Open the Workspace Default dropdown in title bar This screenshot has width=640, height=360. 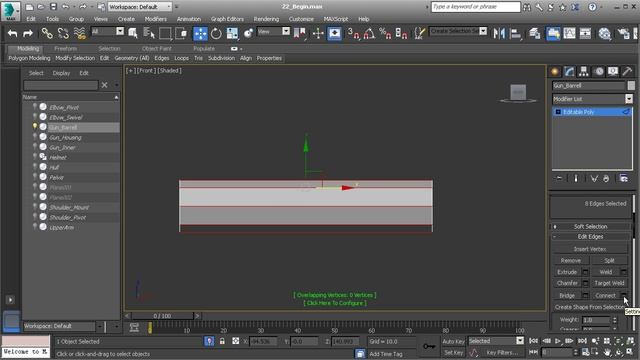coord(139,7)
